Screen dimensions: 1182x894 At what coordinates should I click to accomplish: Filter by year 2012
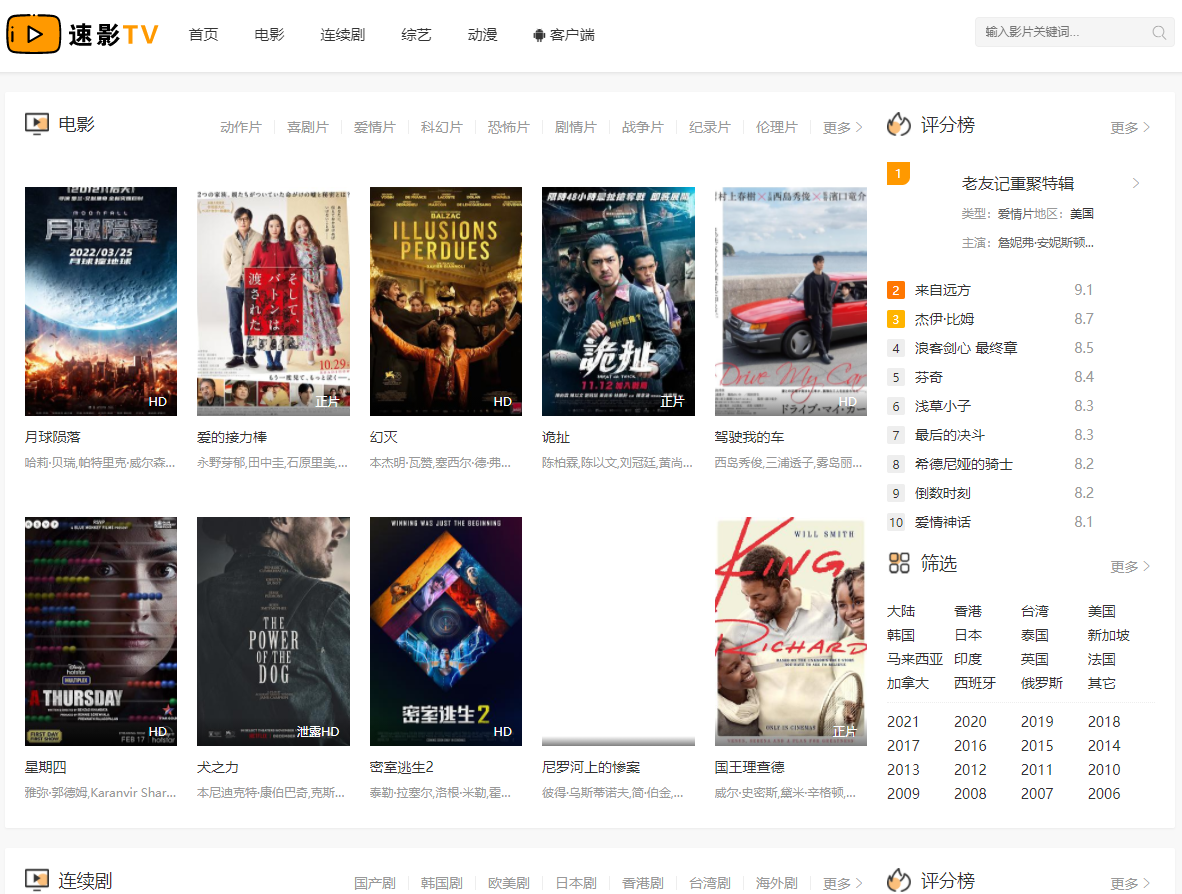pos(970,770)
